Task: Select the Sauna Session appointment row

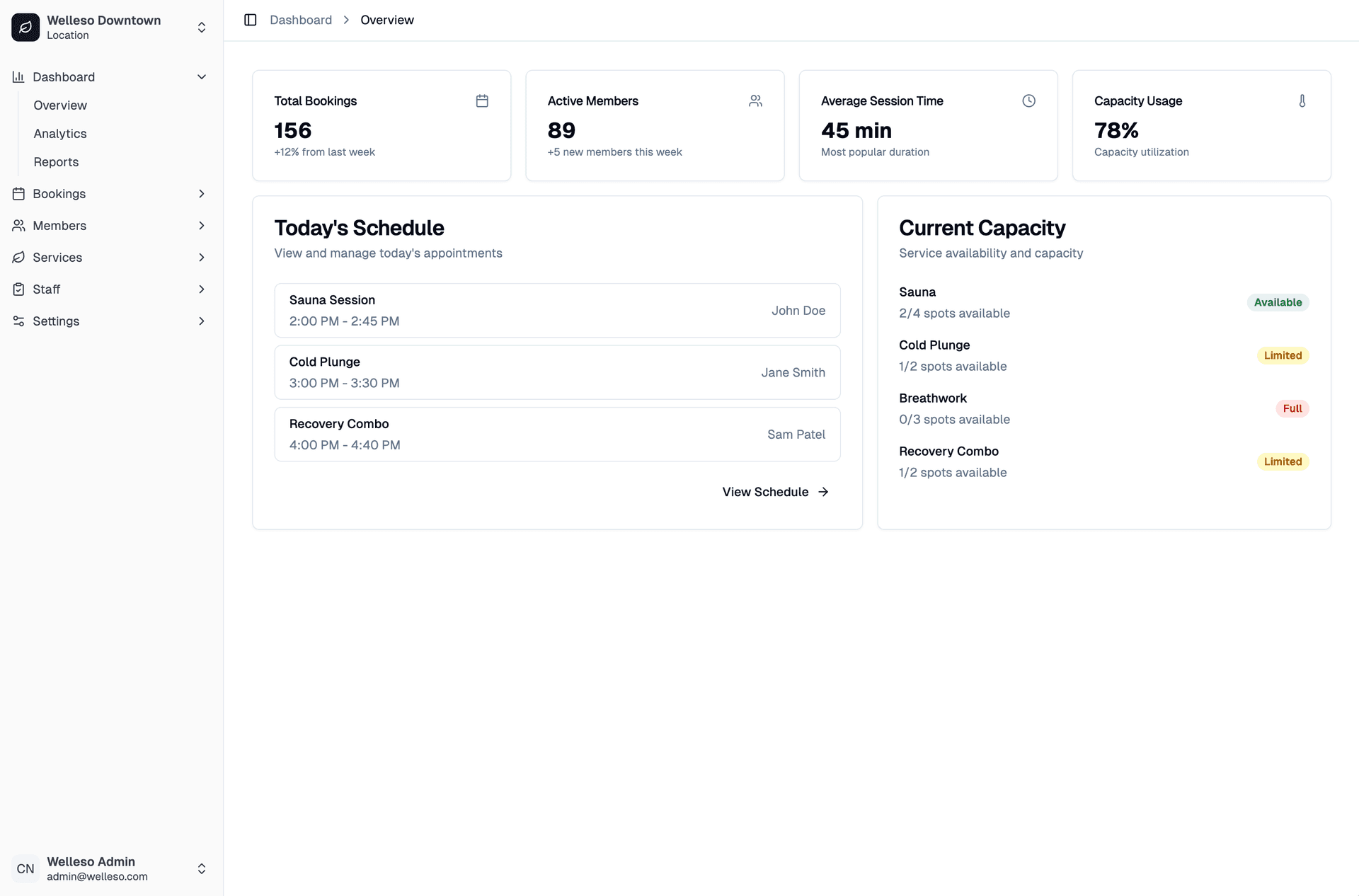Action: pos(557,311)
